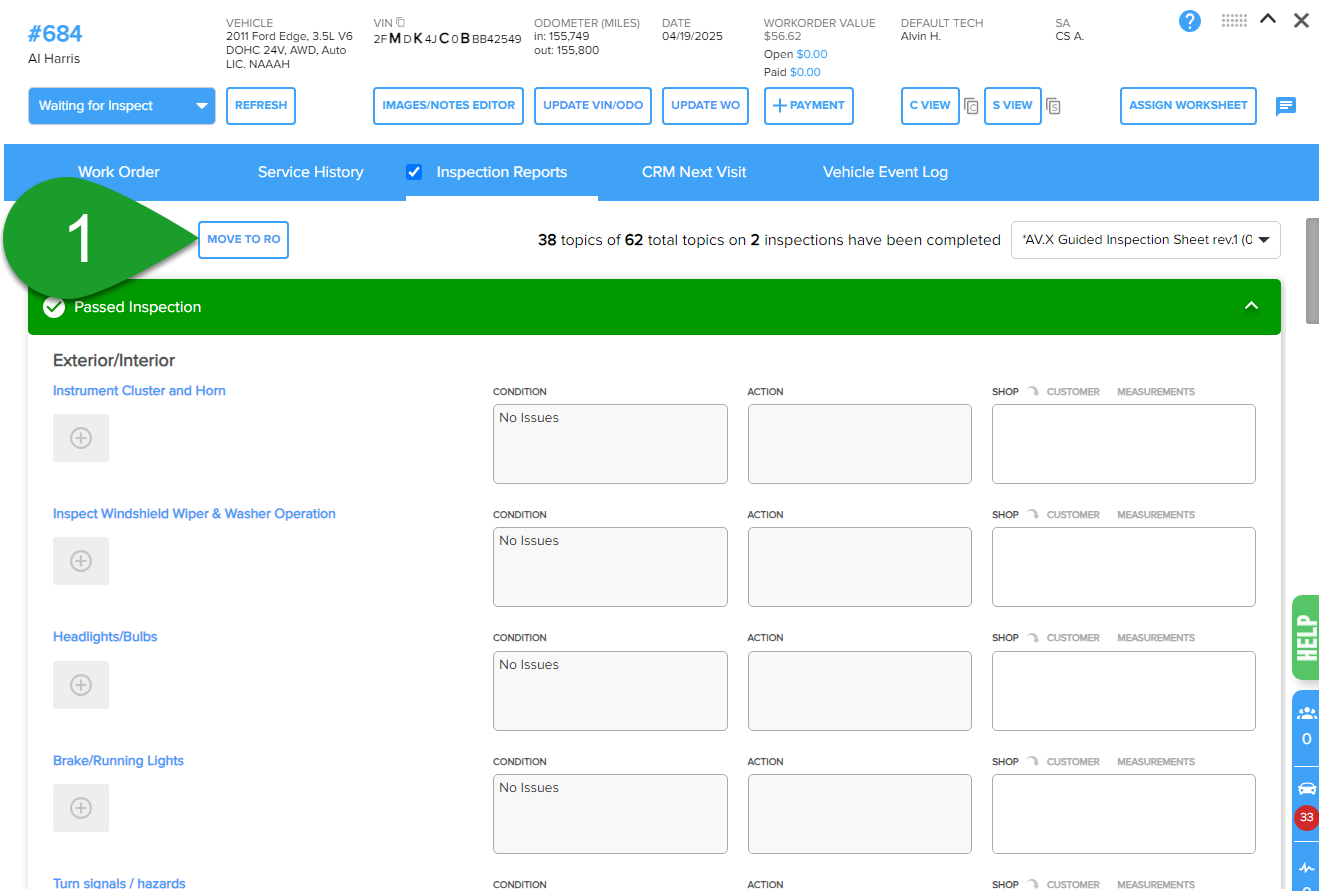Screen dimensions: 1319x891
Task: Open Brake/Running Lights topic link
Action: [118, 761]
